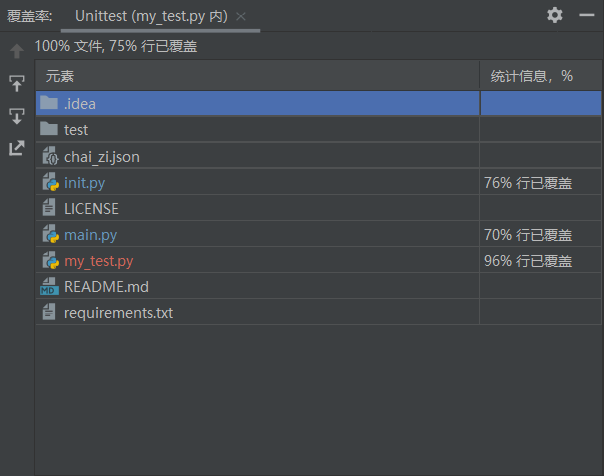604x476 pixels.
Task: Click the .idea folder icon
Action: pyautogui.click(x=49, y=103)
